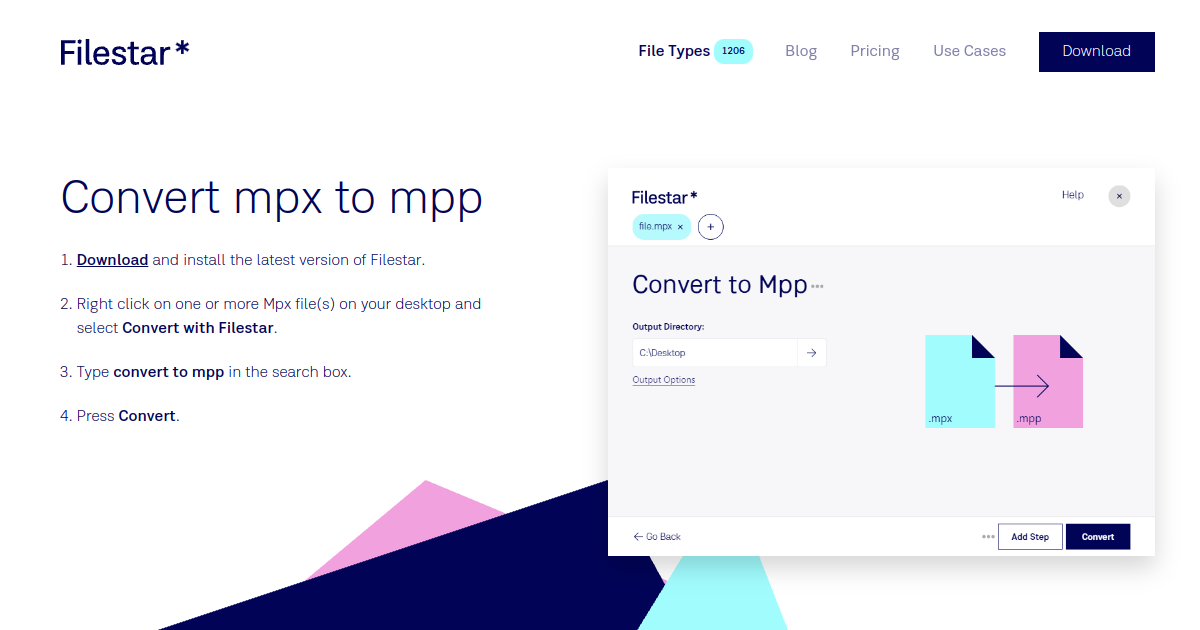Click the 1206 file types badge

point(733,51)
